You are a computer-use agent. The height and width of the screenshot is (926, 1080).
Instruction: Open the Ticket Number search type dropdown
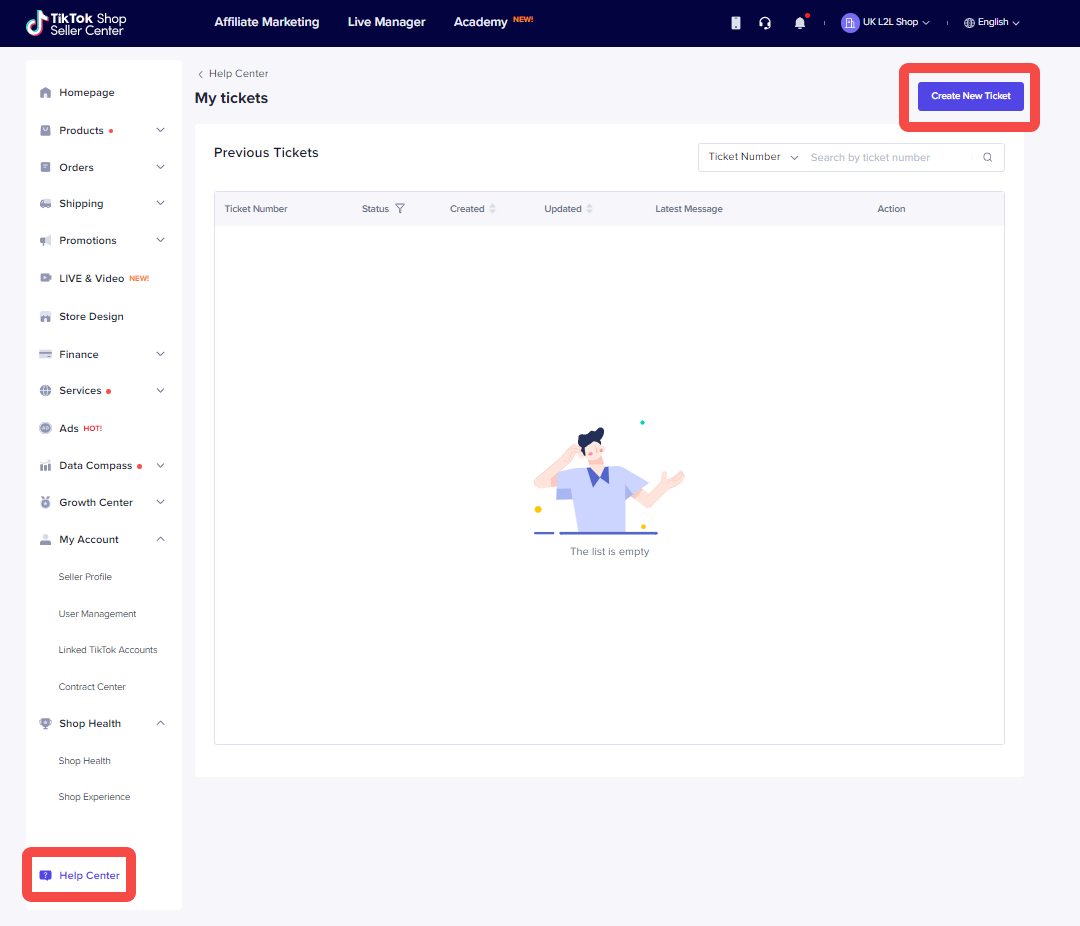(x=750, y=157)
